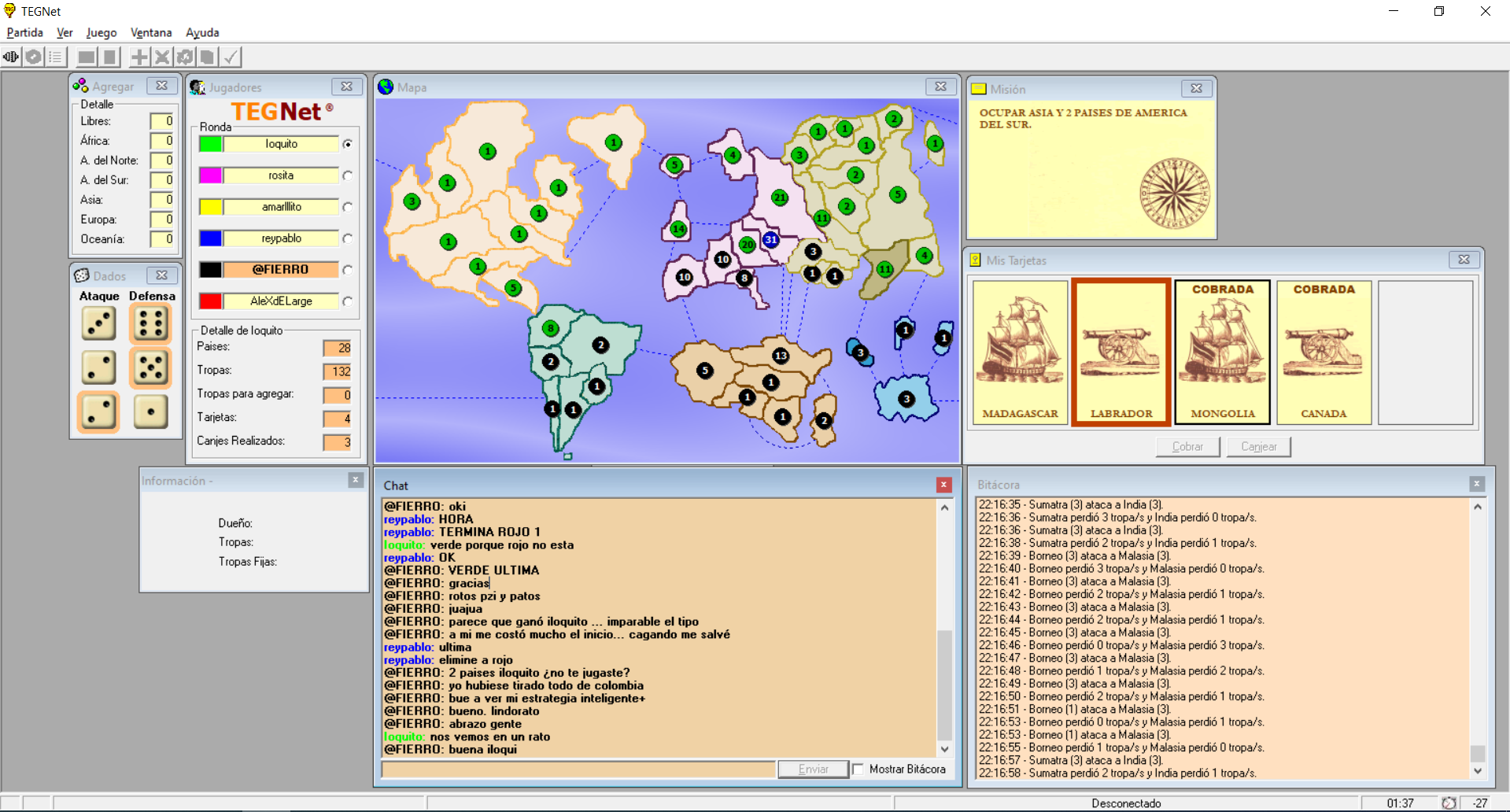The width and height of the screenshot is (1510, 812).
Task: Select the LABRADOR card
Action: (1121, 352)
